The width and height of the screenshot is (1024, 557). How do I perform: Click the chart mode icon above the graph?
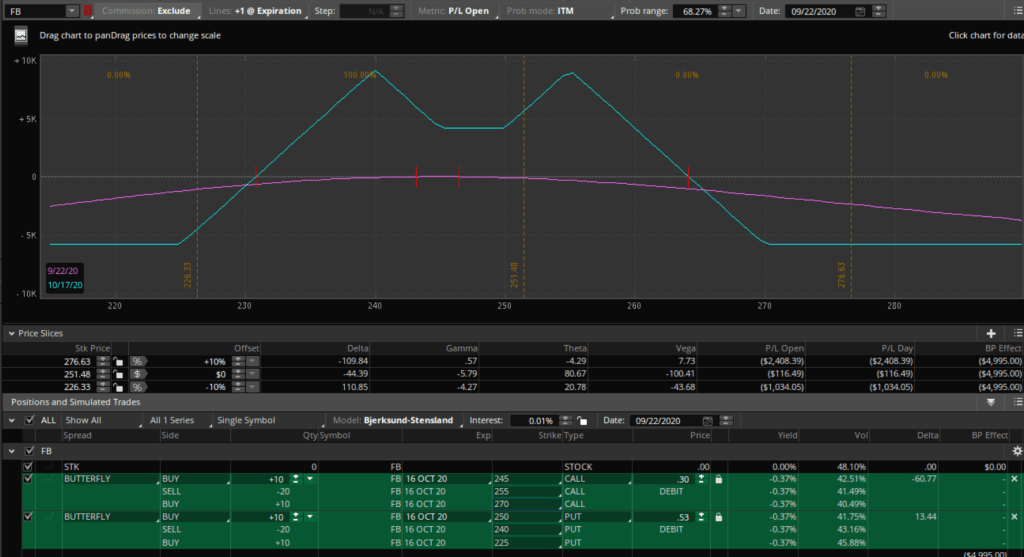click(20, 35)
